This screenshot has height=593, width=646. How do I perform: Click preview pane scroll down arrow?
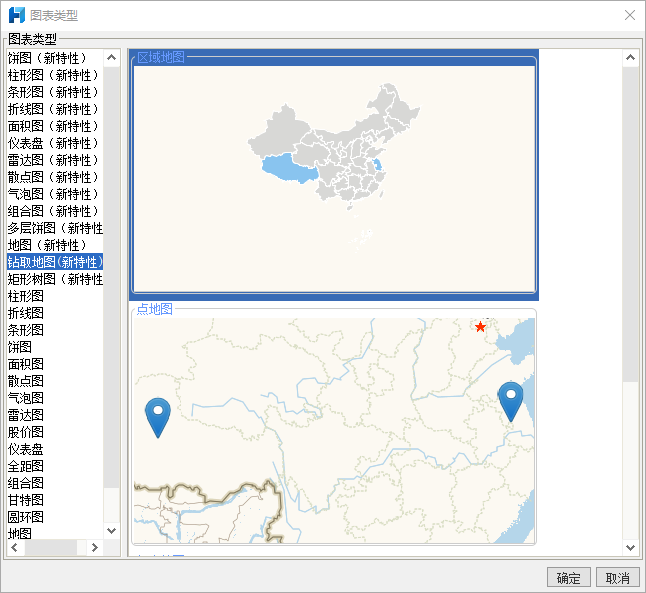tap(630, 548)
